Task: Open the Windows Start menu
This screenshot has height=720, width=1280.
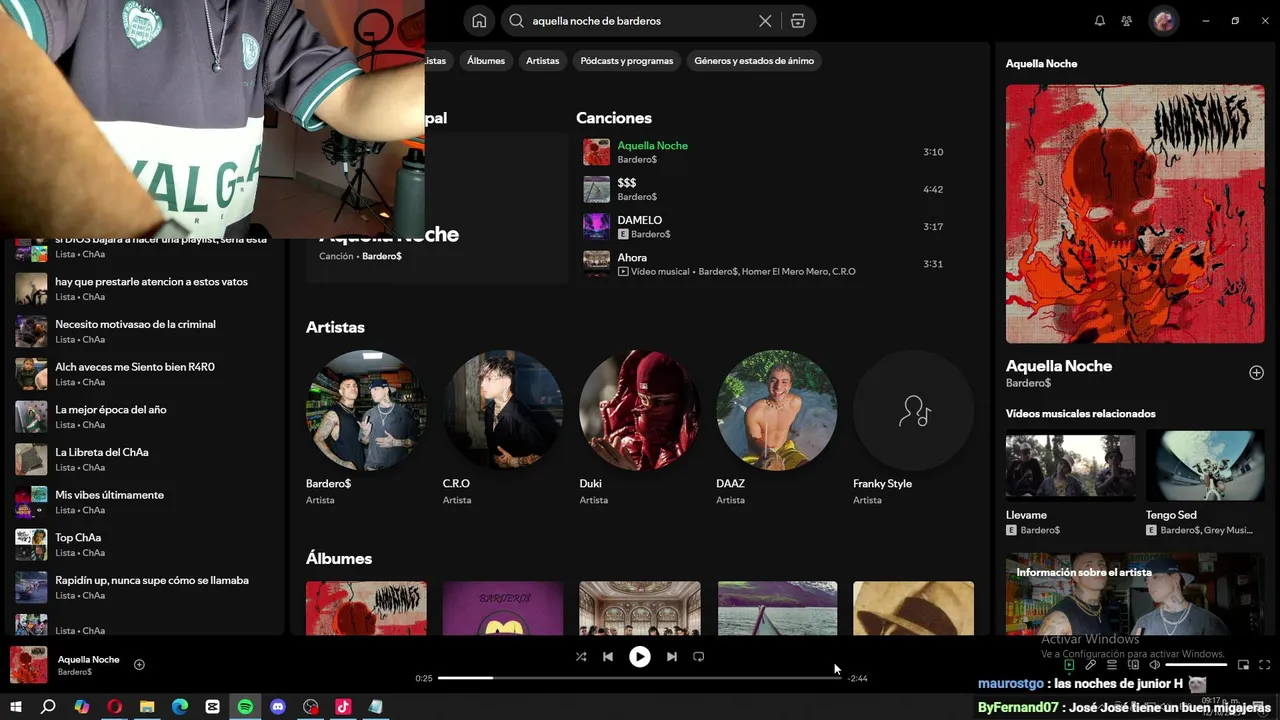Action: pos(15,707)
